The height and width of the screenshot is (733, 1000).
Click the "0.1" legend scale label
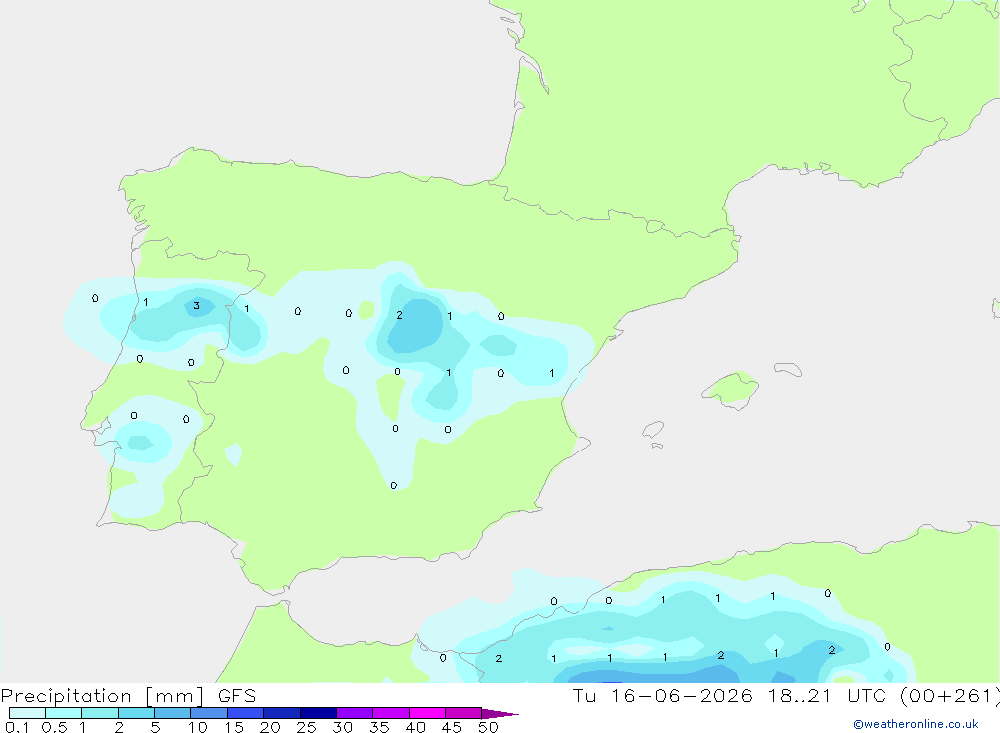17,727
